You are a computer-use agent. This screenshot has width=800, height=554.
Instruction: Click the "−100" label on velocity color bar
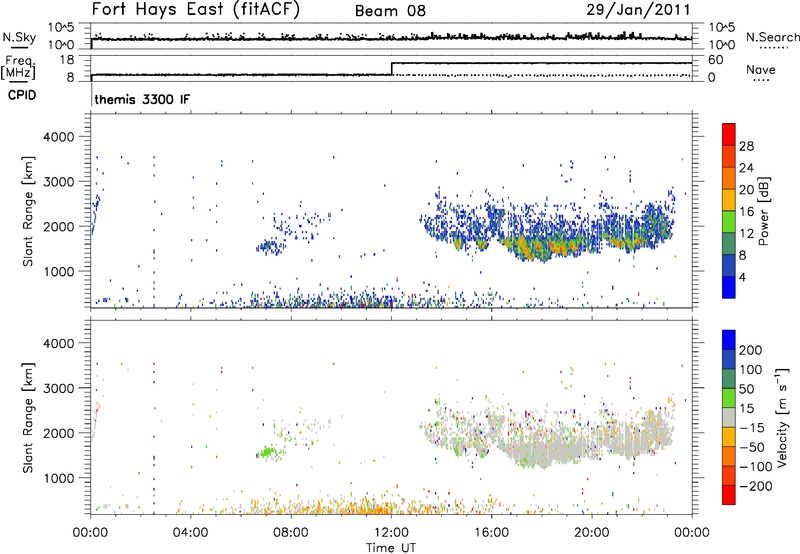click(x=755, y=467)
